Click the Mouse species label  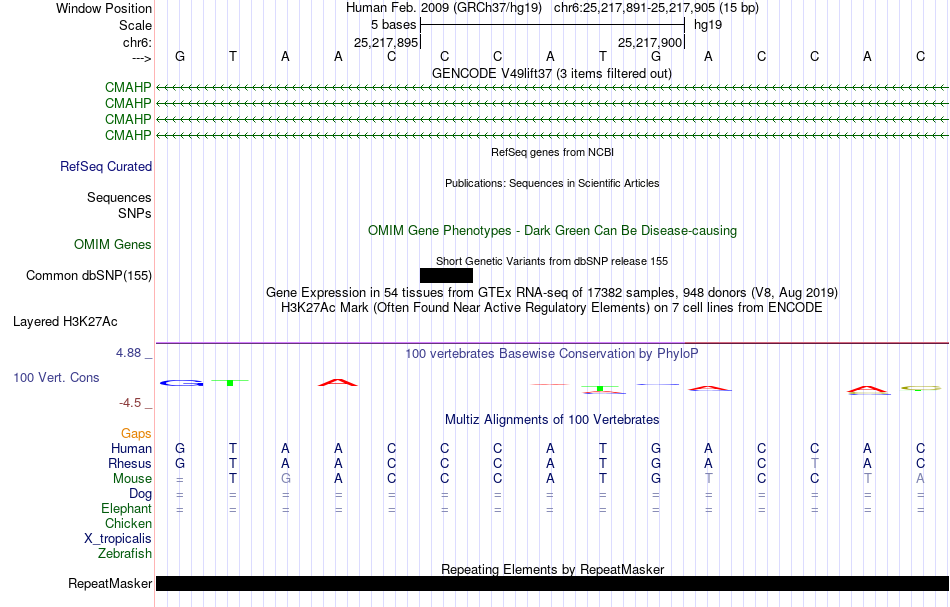point(132,479)
